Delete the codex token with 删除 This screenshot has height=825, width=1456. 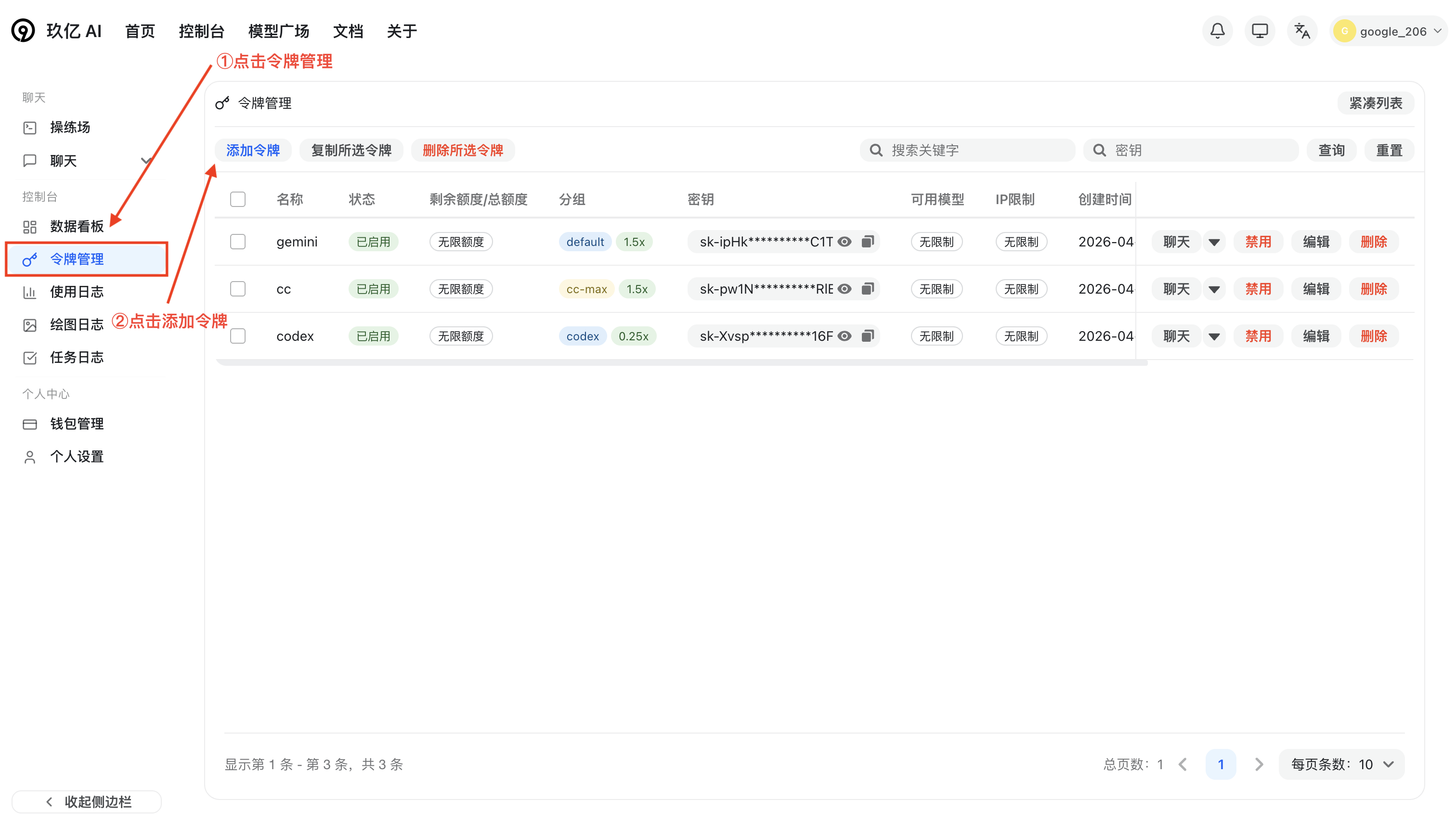click(1374, 336)
